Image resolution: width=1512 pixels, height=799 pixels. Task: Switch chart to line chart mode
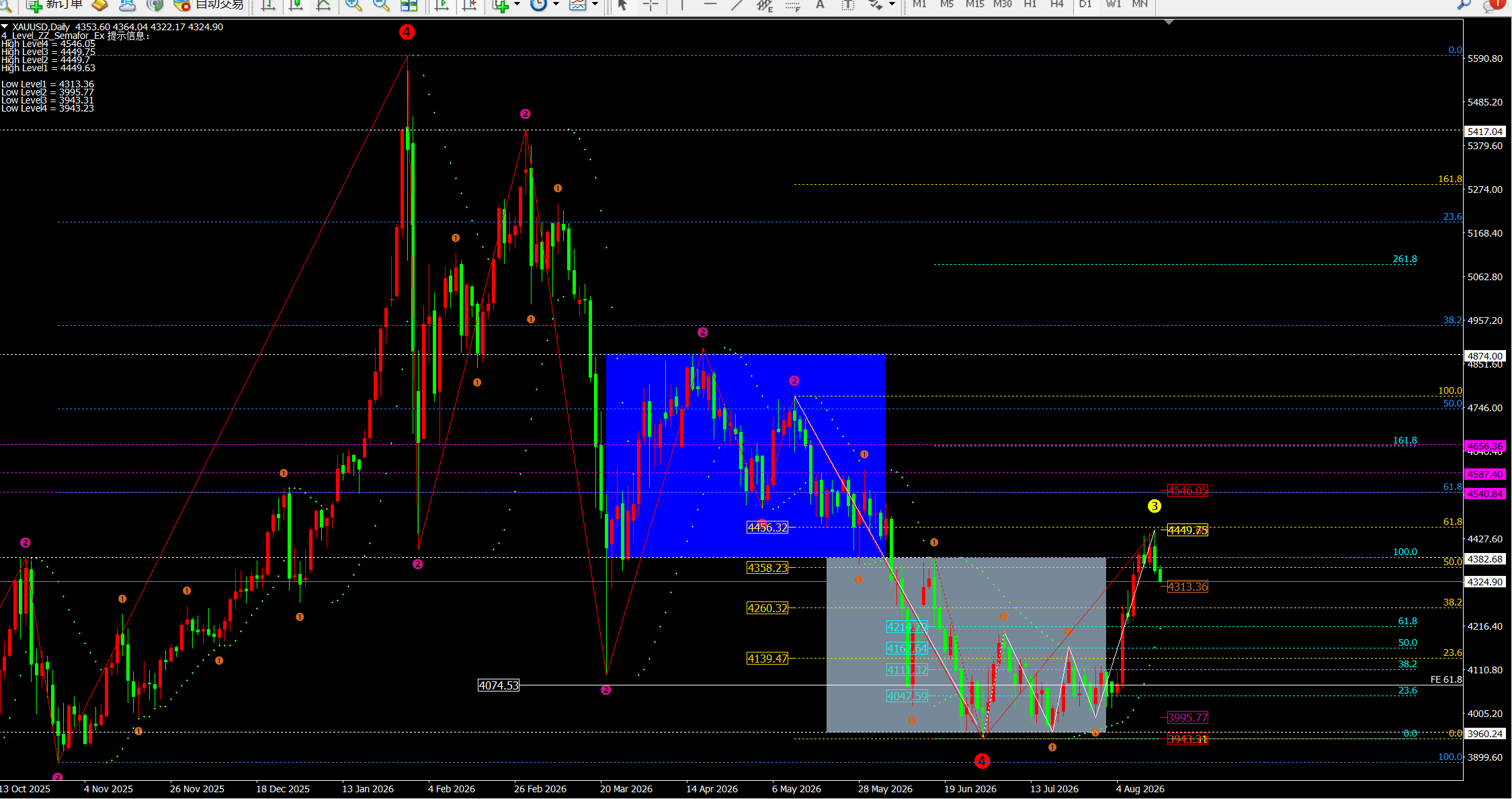click(x=323, y=5)
